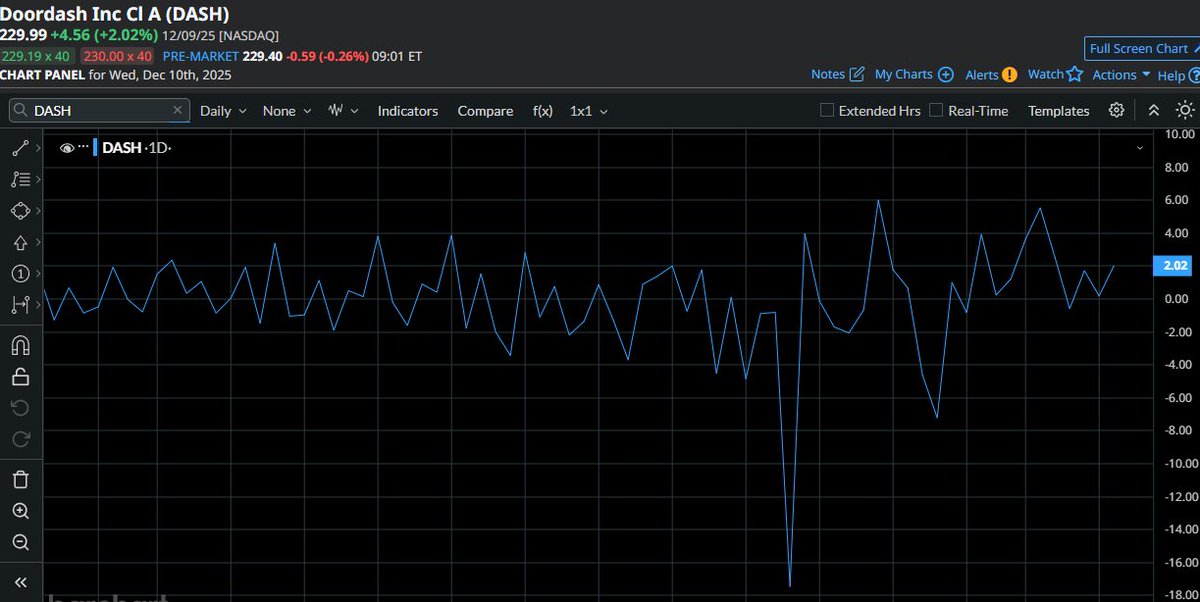Click the Notes pencil icon
This screenshot has width=1200, height=602.
(x=857, y=74)
